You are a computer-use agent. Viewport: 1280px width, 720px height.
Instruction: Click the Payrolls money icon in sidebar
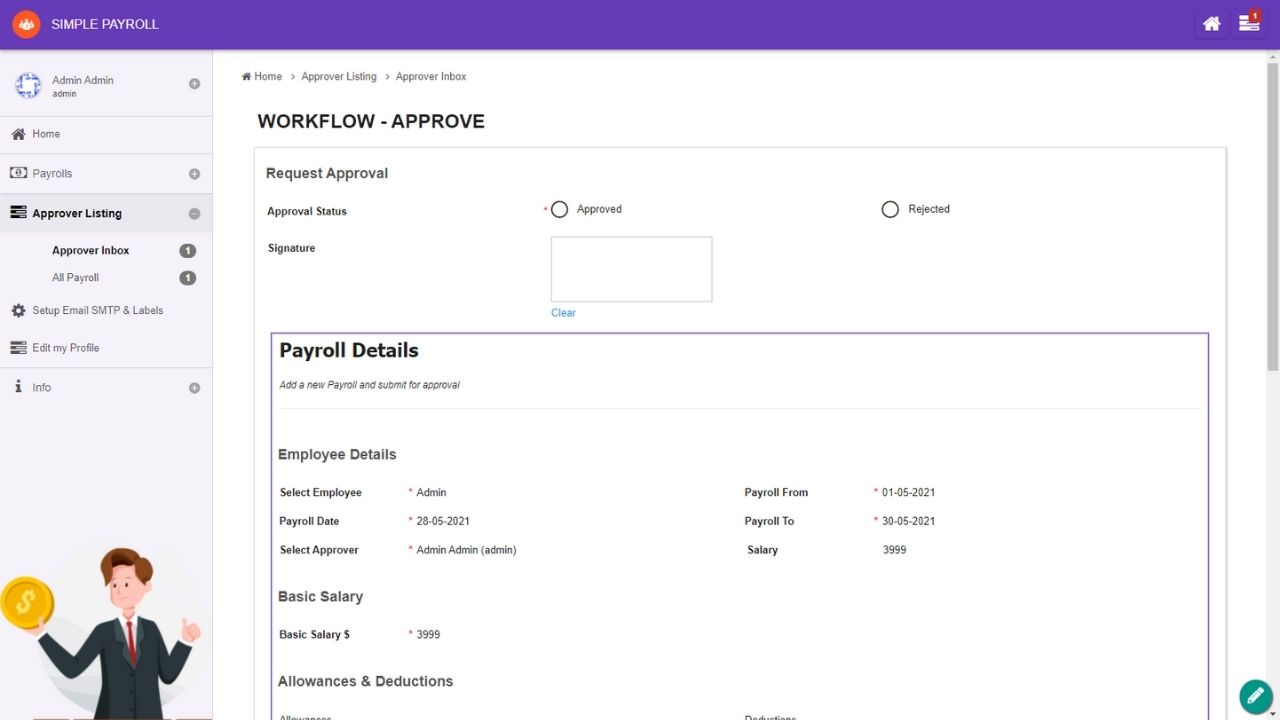point(18,173)
